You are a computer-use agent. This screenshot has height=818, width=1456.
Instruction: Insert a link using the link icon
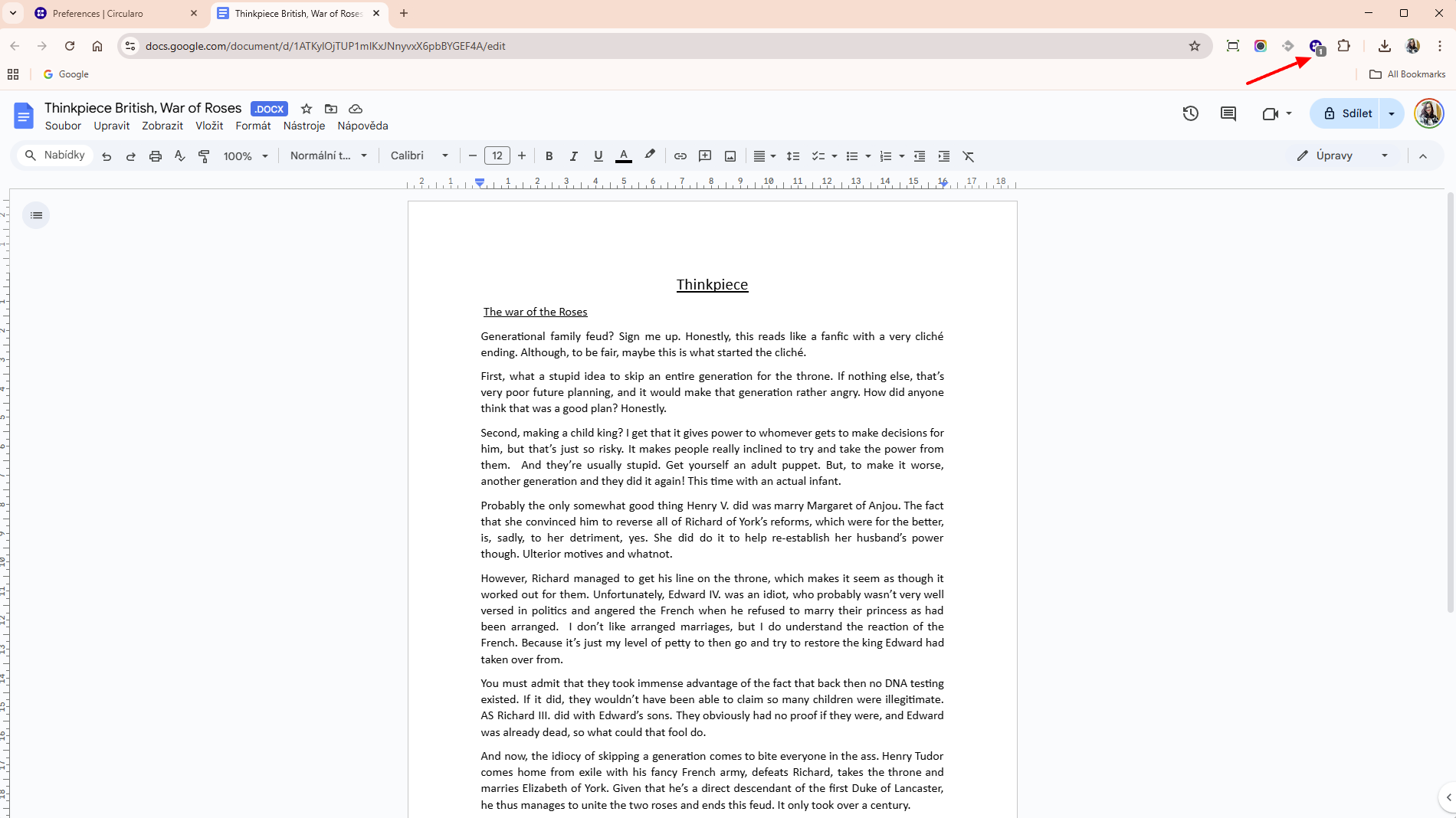click(x=680, y=156)
